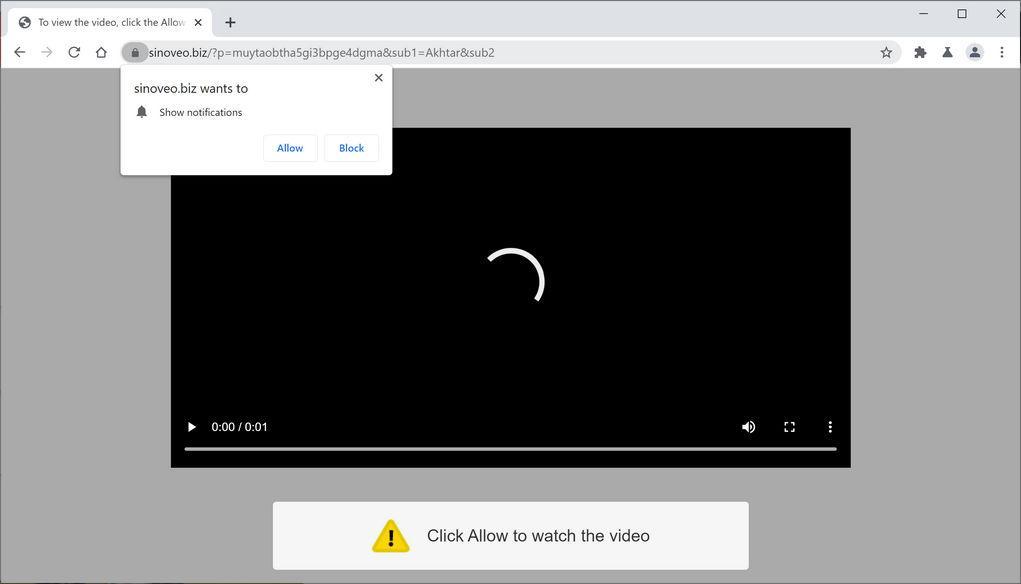Viewport: 1021px width, 584px height.
Task: Click the Allow button
Action: pos(289,147)
